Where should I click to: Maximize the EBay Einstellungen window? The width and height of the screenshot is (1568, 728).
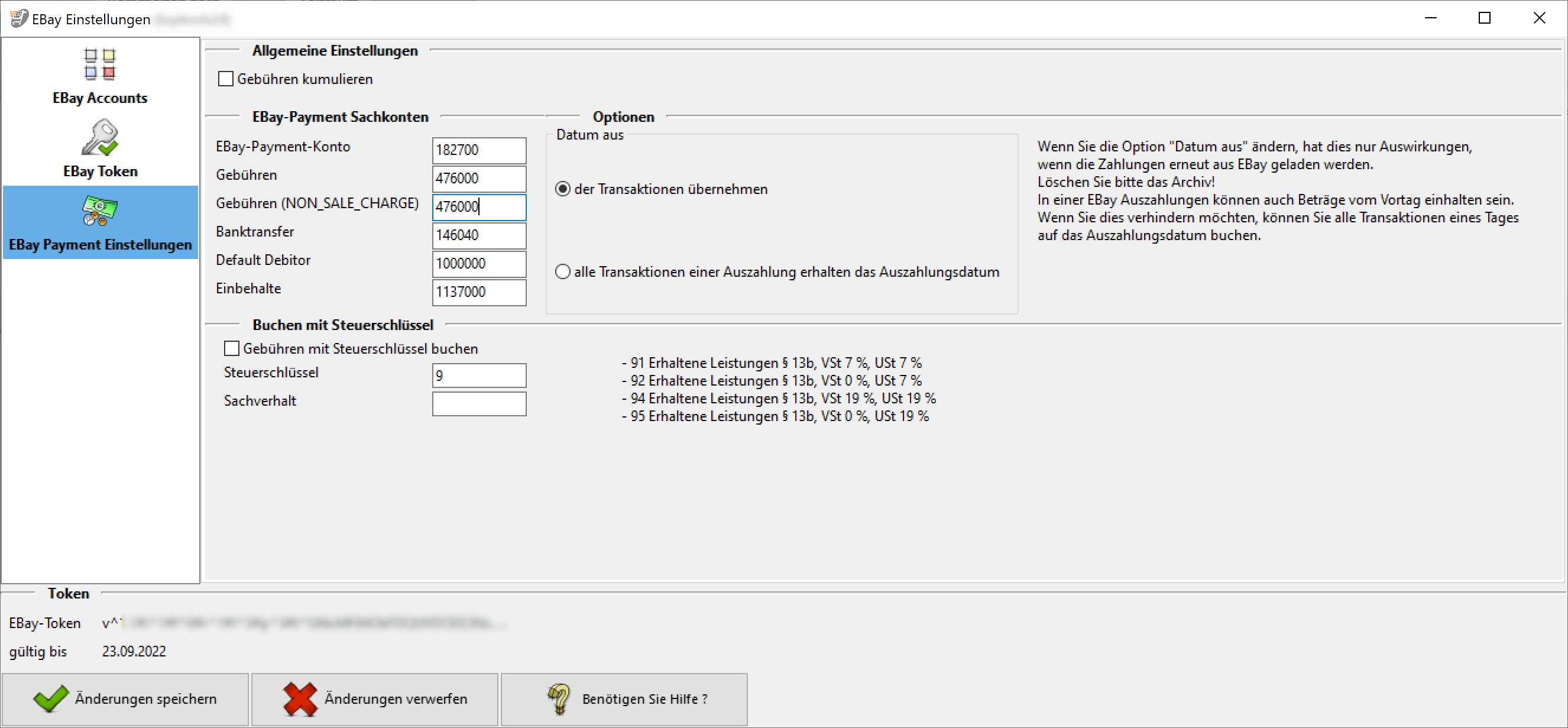point(1484,18)
